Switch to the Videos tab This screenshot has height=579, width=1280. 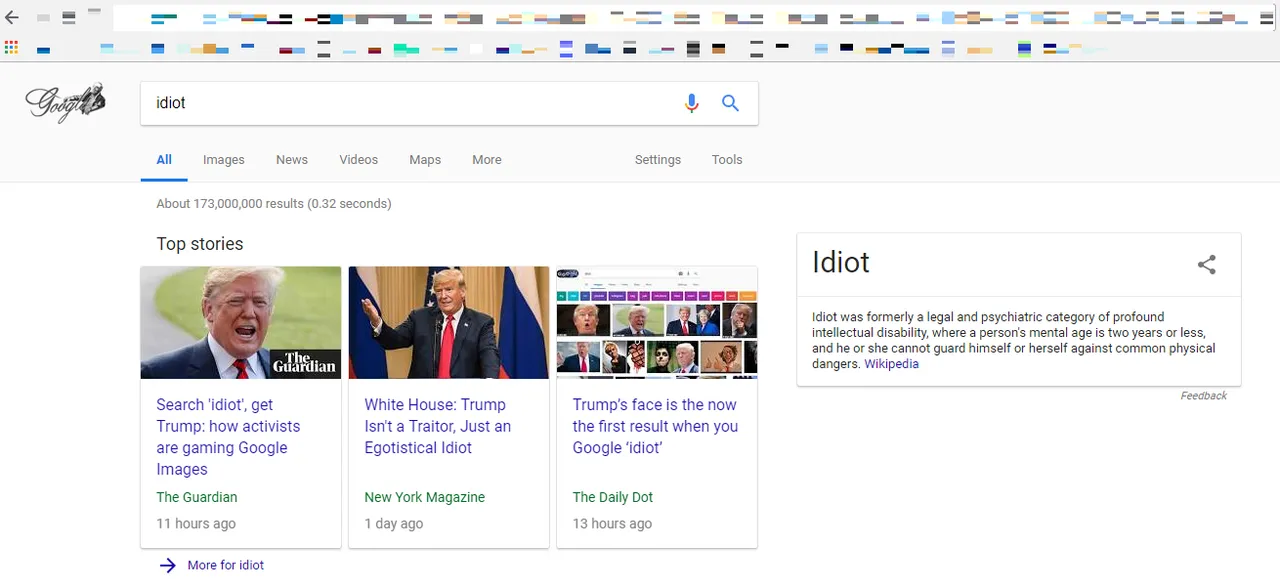click(x=359, y=160)
